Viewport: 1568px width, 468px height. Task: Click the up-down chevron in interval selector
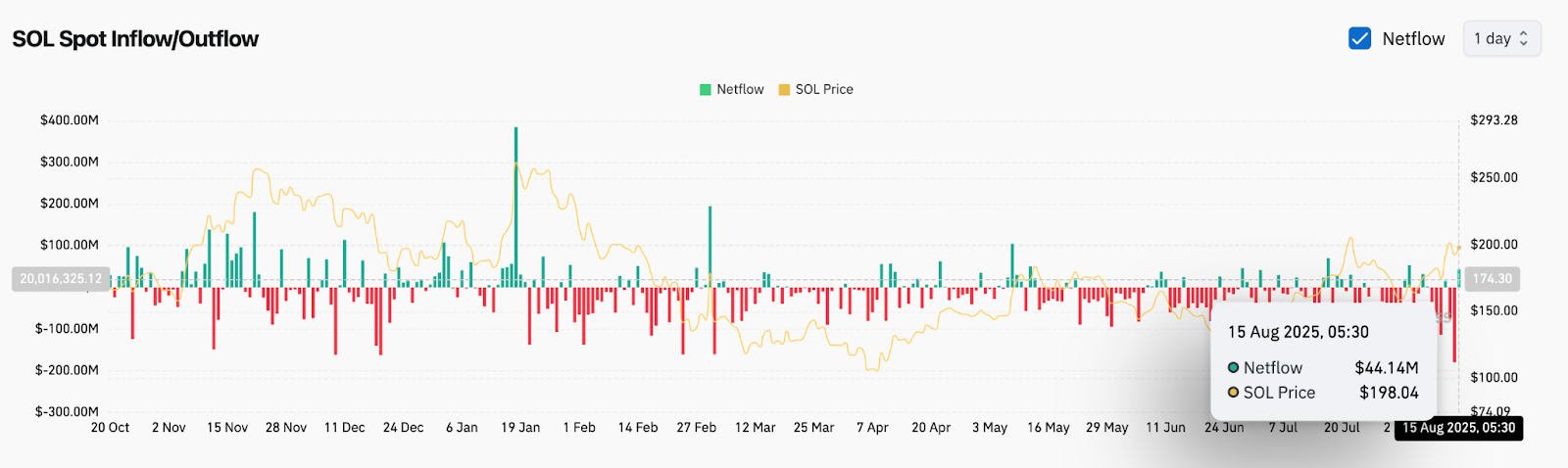click(1524, 38)
